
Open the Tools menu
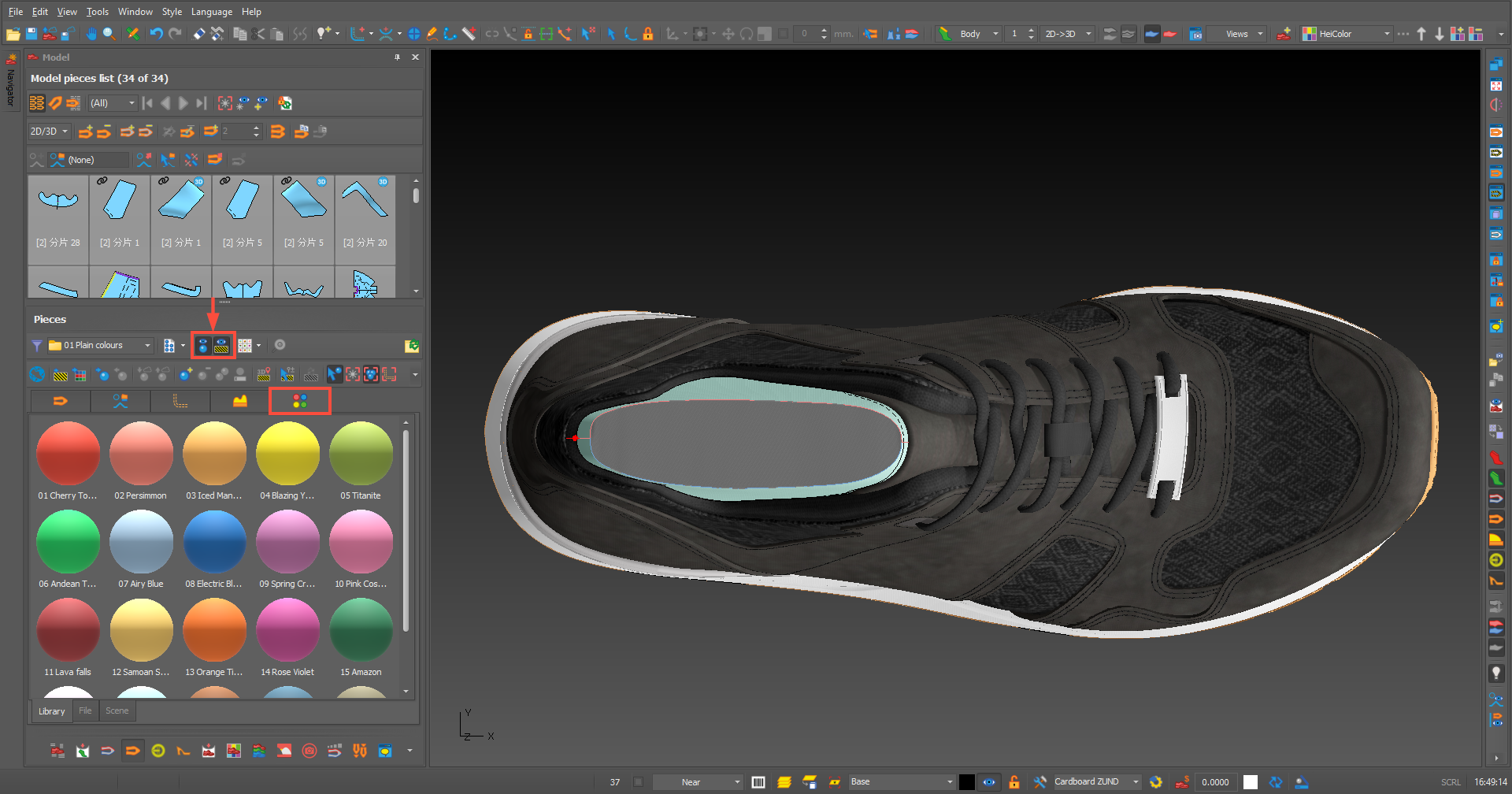(98, 12)
